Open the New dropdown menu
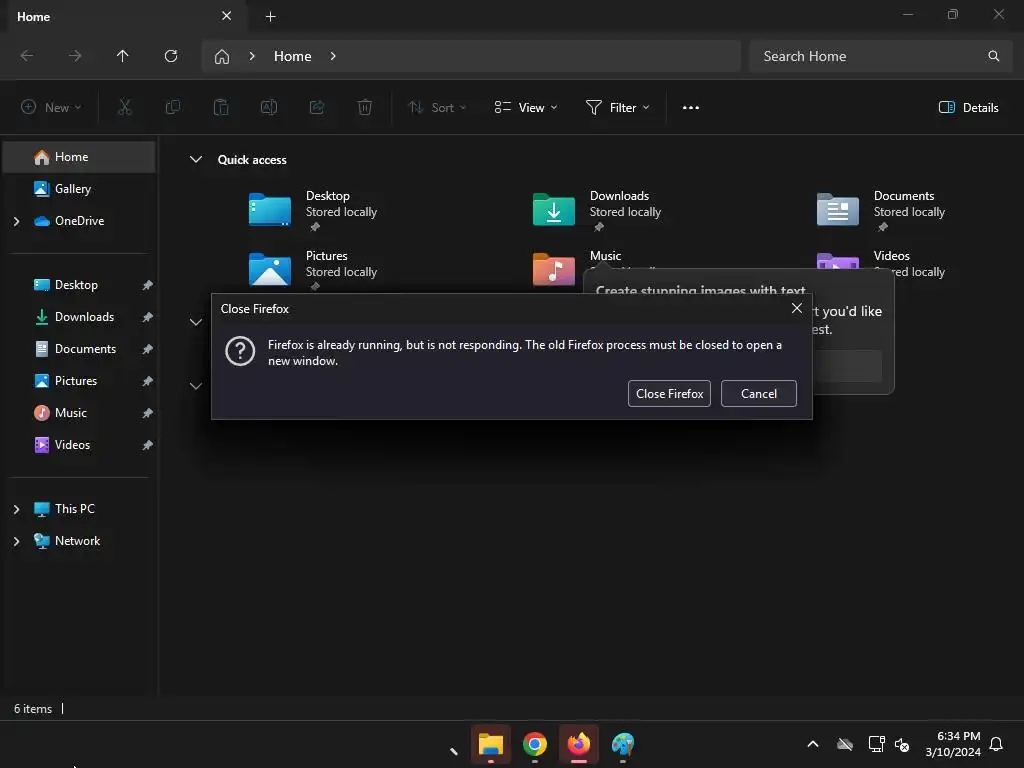The height and width of the screenshot is (768, 1024). click(51, 108)
